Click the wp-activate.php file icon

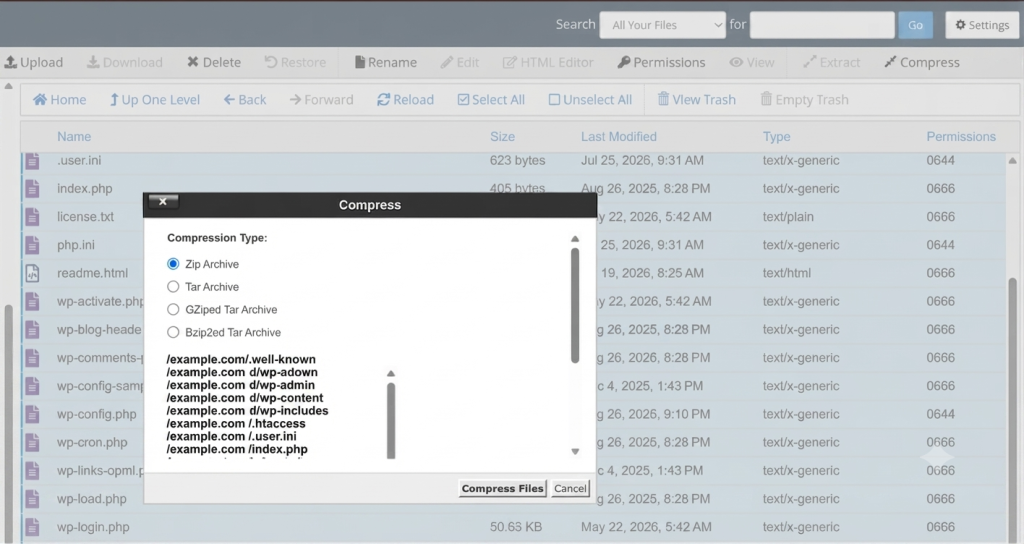[x=32, y=301]
